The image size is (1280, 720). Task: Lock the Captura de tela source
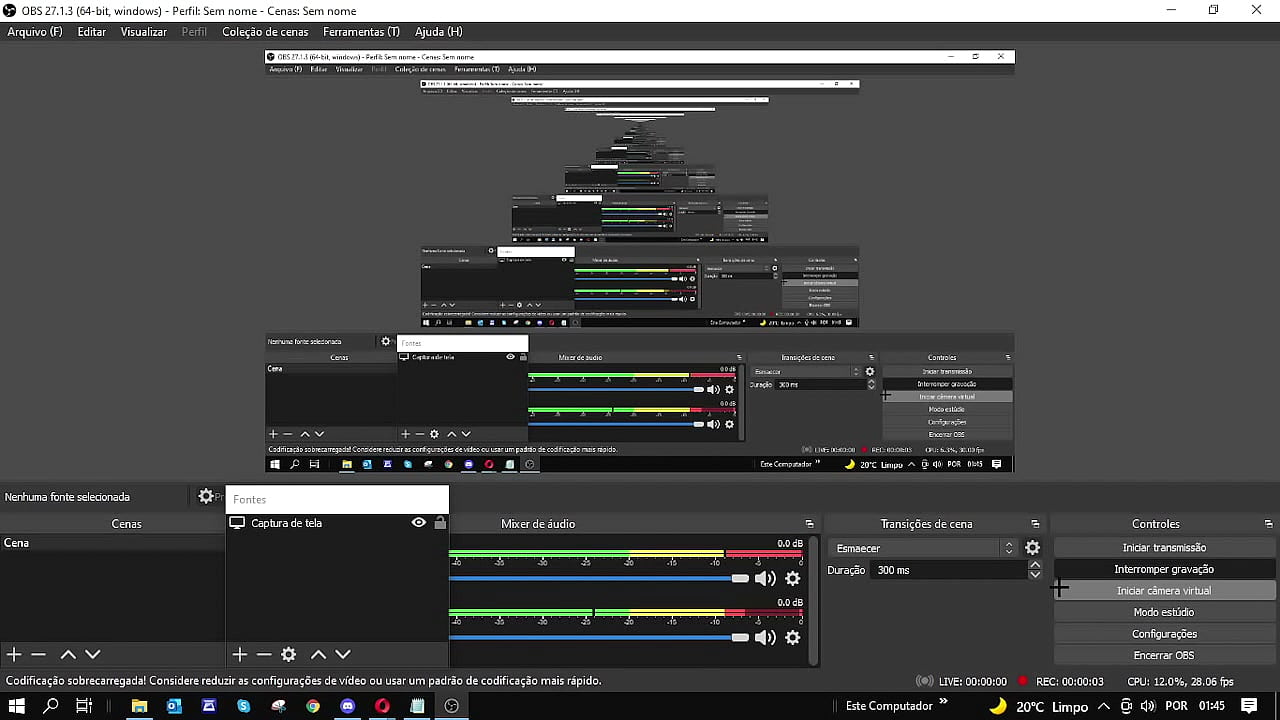click(440, 523)
